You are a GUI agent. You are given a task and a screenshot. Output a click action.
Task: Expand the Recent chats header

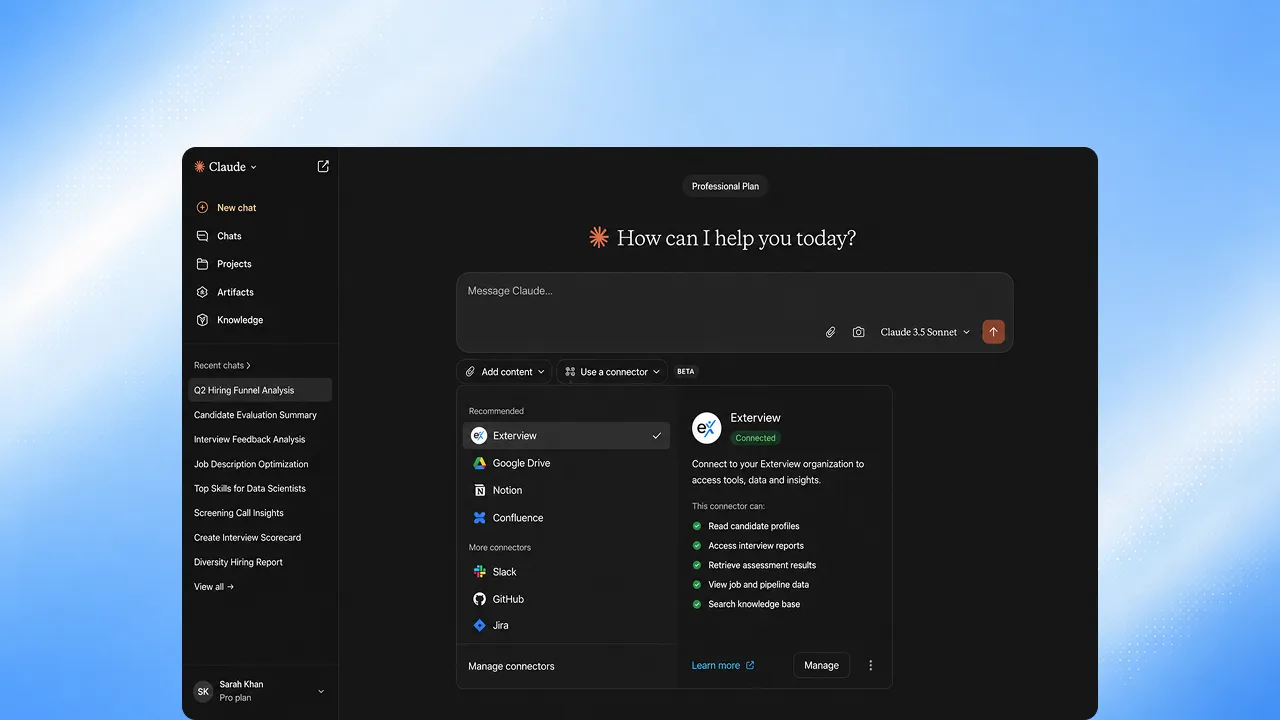(223, 366)
